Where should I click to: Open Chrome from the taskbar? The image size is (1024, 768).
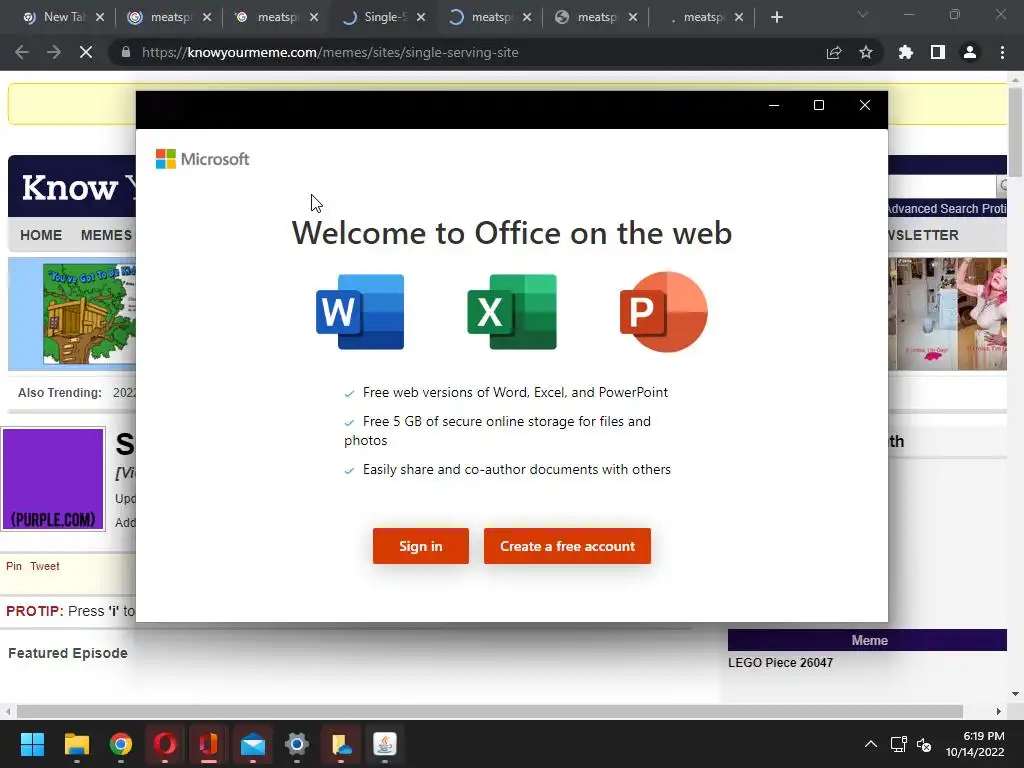pos(121,744)
